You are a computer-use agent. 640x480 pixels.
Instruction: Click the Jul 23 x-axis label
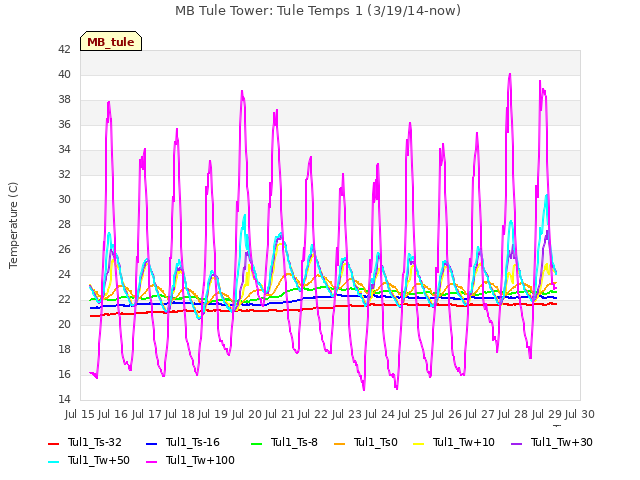(347, 414)
